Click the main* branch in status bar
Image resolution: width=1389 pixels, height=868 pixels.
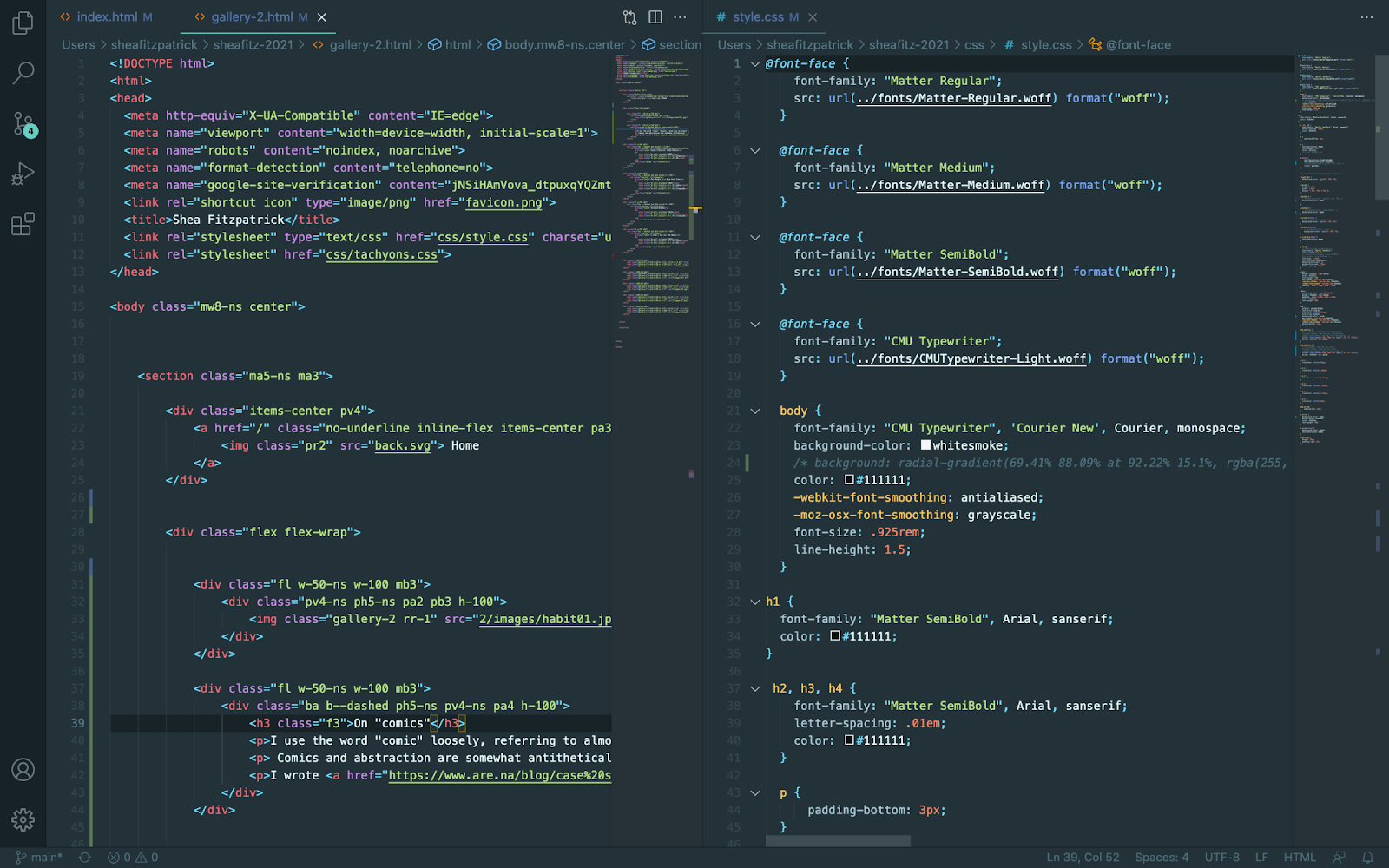[39, 857]
